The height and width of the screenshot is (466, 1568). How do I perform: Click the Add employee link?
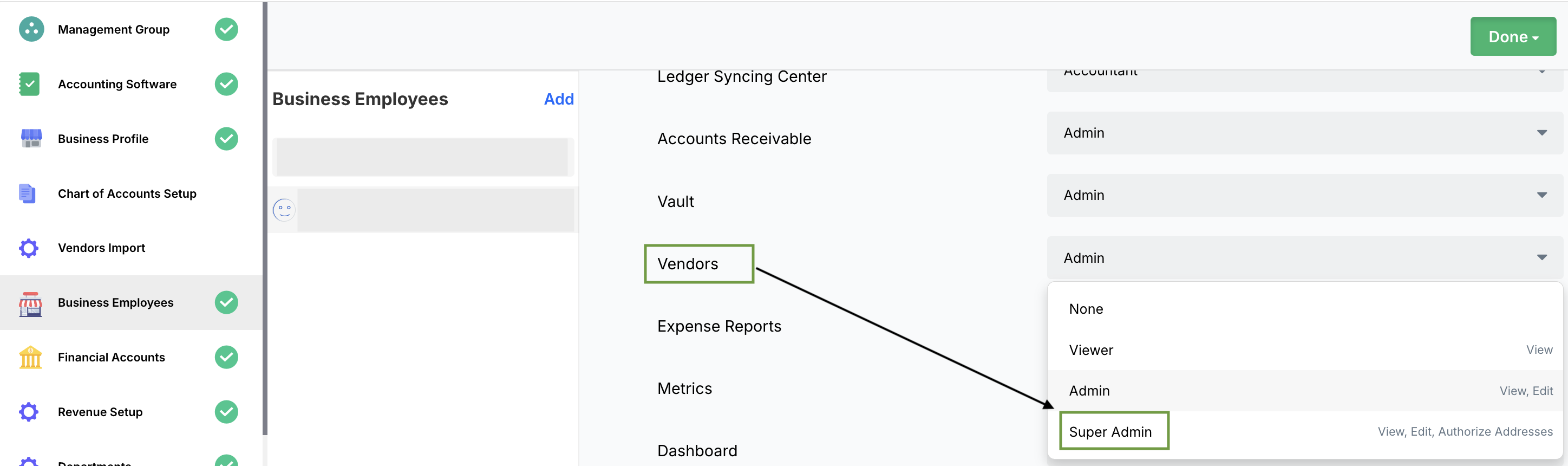tap(558, 99)
